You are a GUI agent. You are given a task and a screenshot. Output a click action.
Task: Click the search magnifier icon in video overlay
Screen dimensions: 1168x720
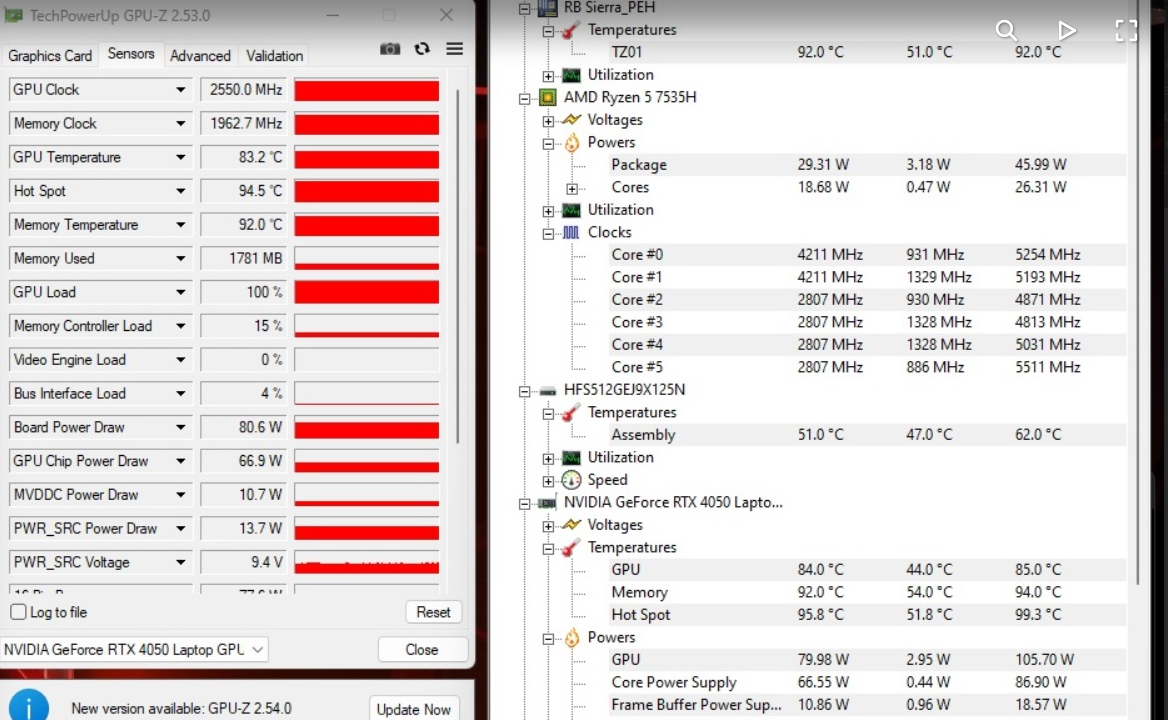(1006, 30)
